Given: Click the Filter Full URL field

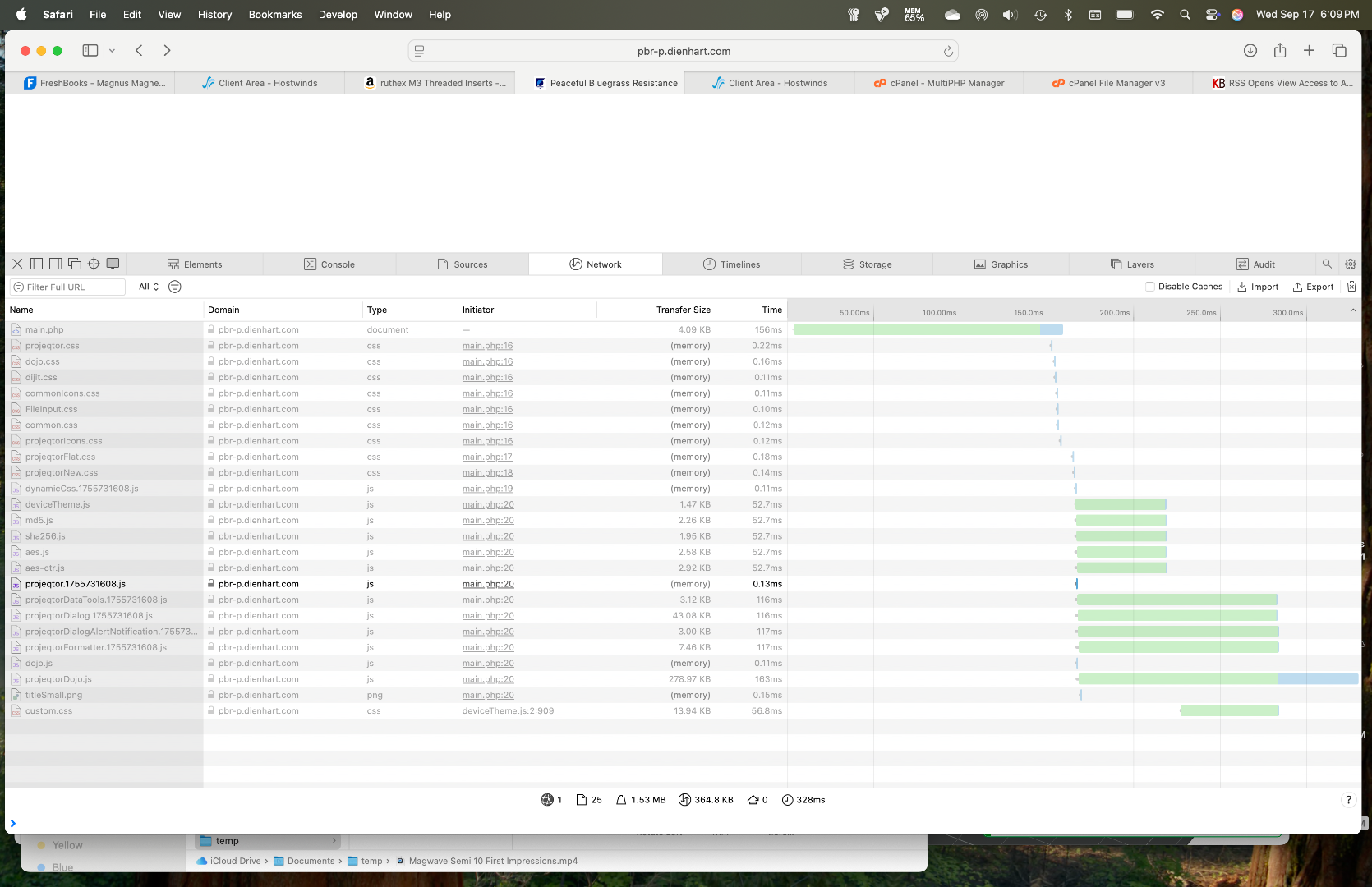Looking at the screenshot, I should pos(70,287).
